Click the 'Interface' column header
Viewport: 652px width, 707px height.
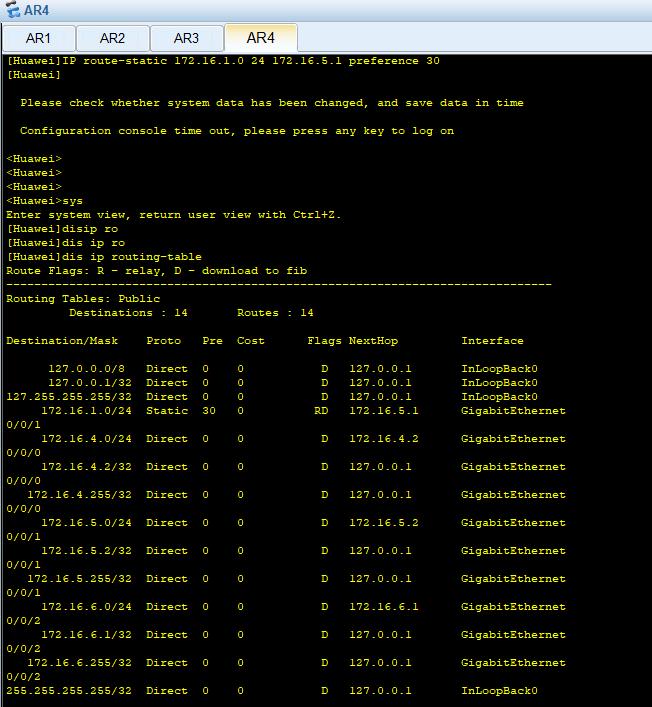pos(492,340)
